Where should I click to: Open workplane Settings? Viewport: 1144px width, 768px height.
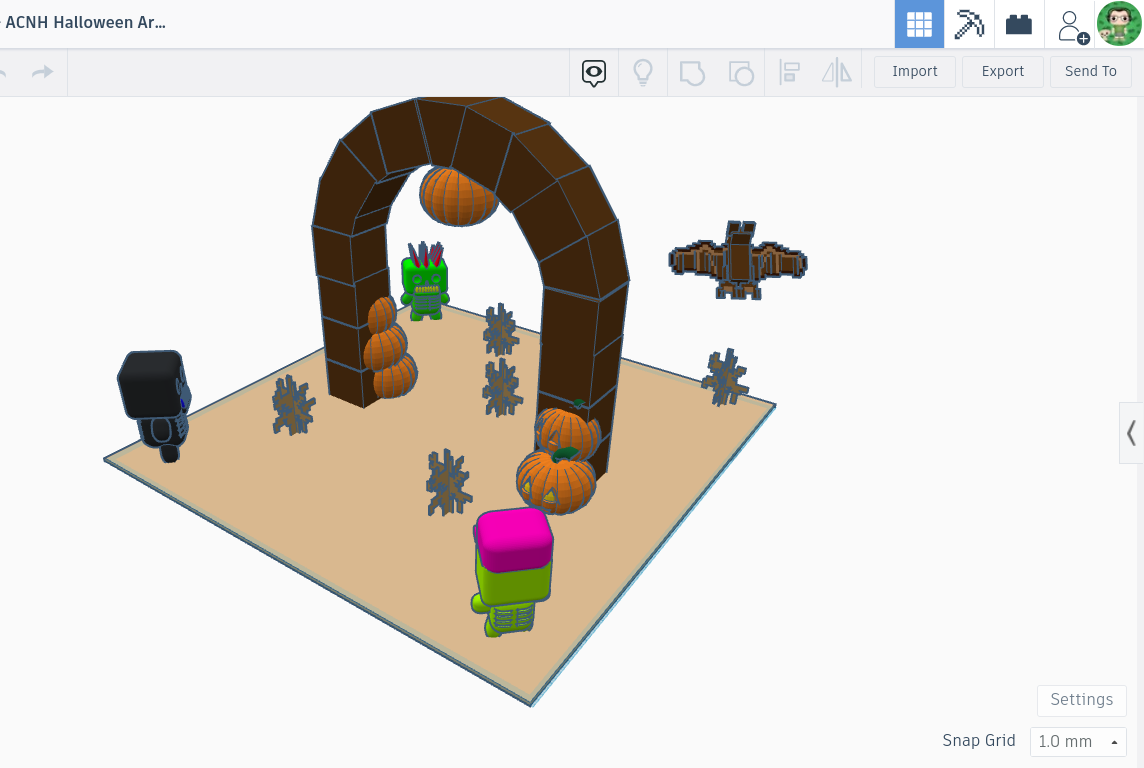point(1081,700)
